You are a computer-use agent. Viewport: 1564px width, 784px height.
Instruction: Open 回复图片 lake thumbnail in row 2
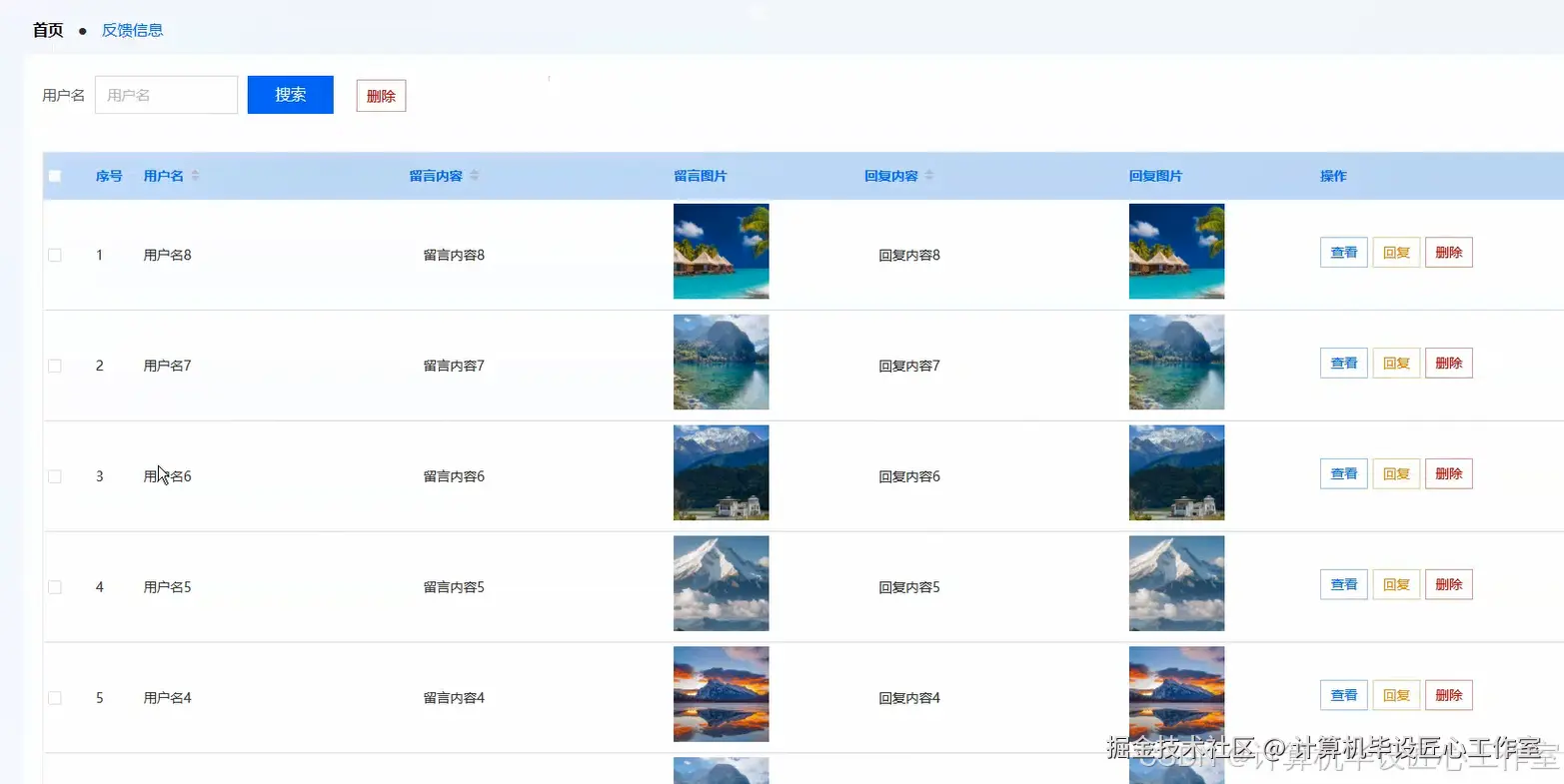pyautogui.click(x=1176, y=363)
